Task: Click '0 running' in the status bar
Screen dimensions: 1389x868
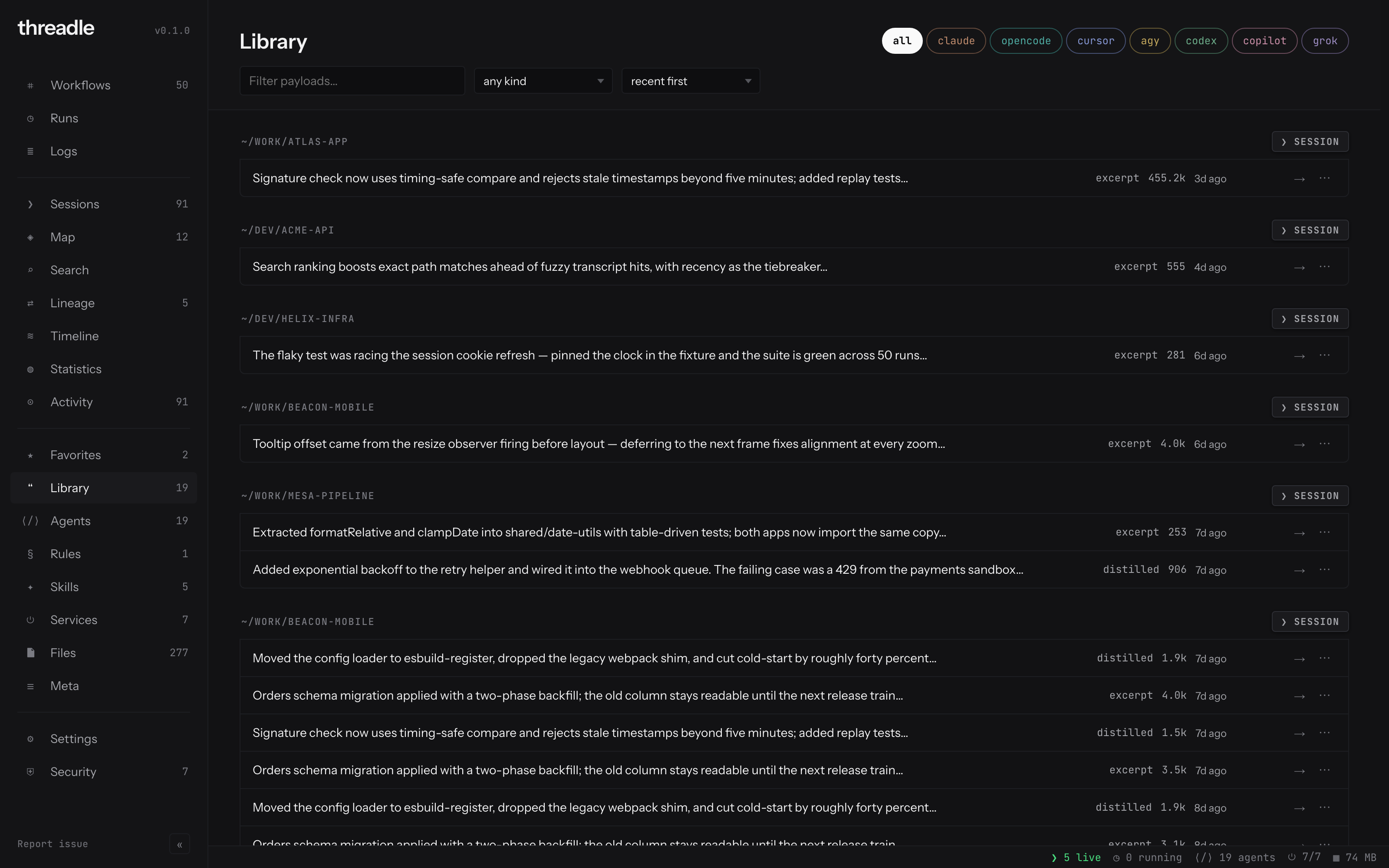Action: tap(1147, 857)
